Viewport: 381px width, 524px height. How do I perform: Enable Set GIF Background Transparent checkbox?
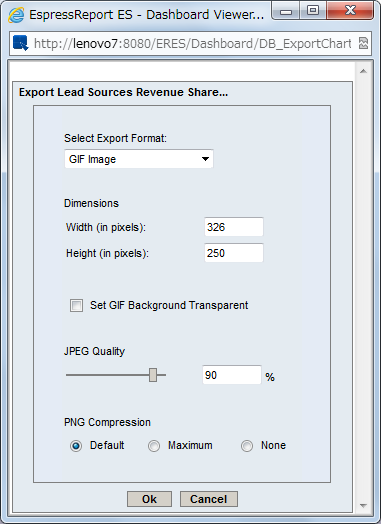(x=76, y=305)
